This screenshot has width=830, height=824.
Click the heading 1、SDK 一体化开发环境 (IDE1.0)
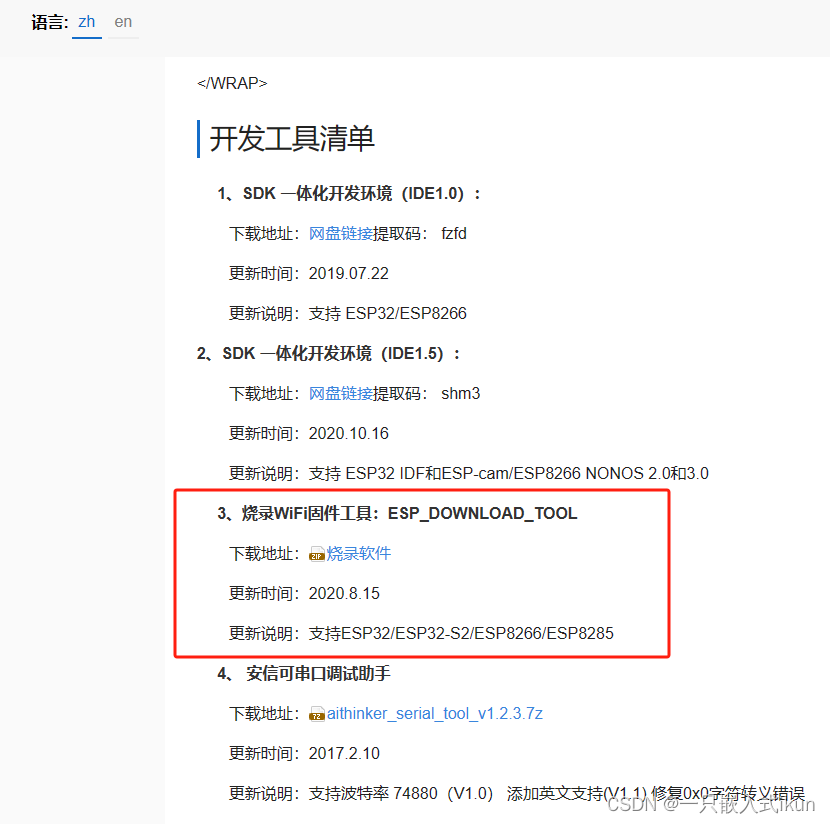(x=349, y=194)
